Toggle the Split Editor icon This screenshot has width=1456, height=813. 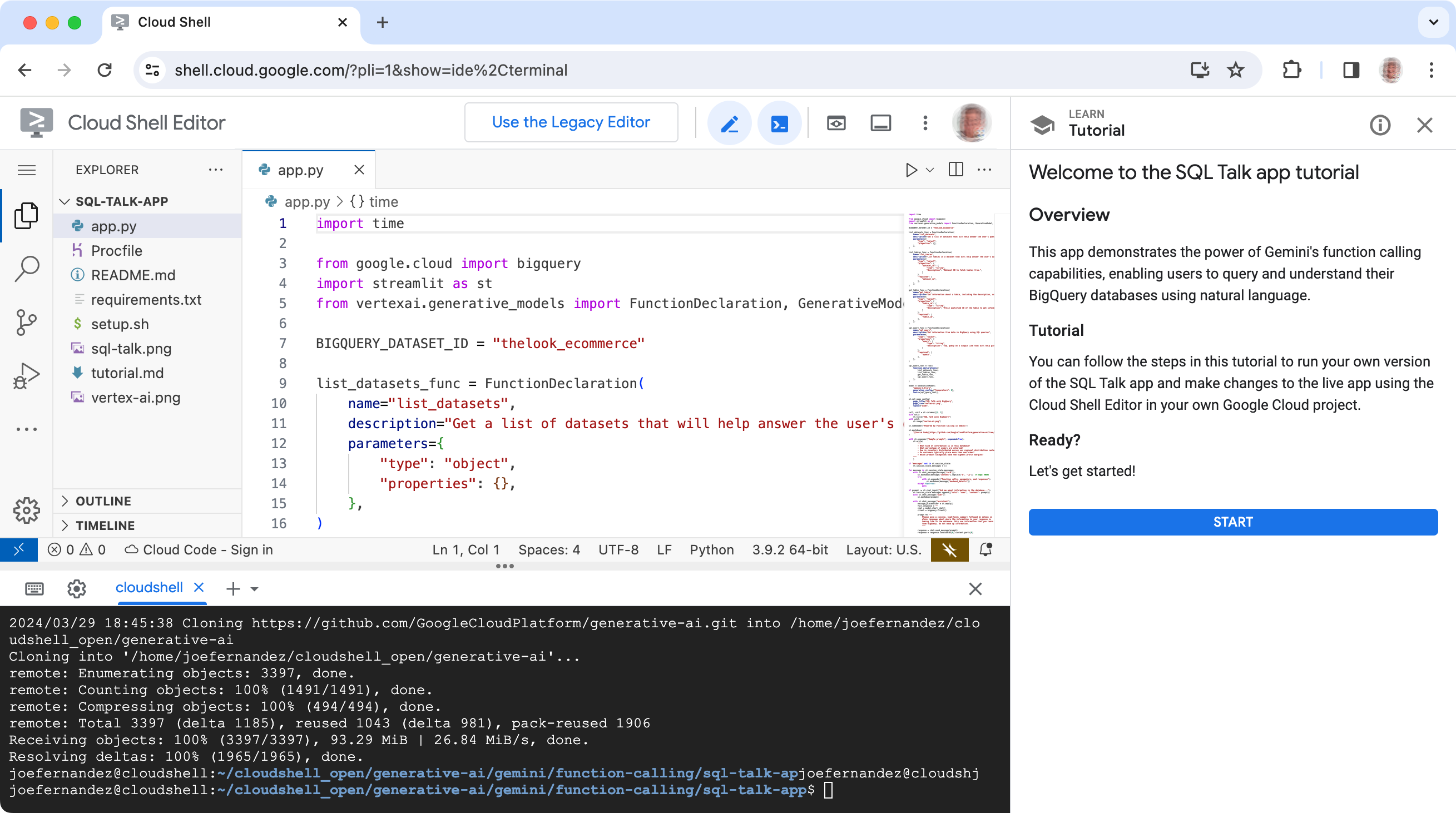click(x=955, y=169)
